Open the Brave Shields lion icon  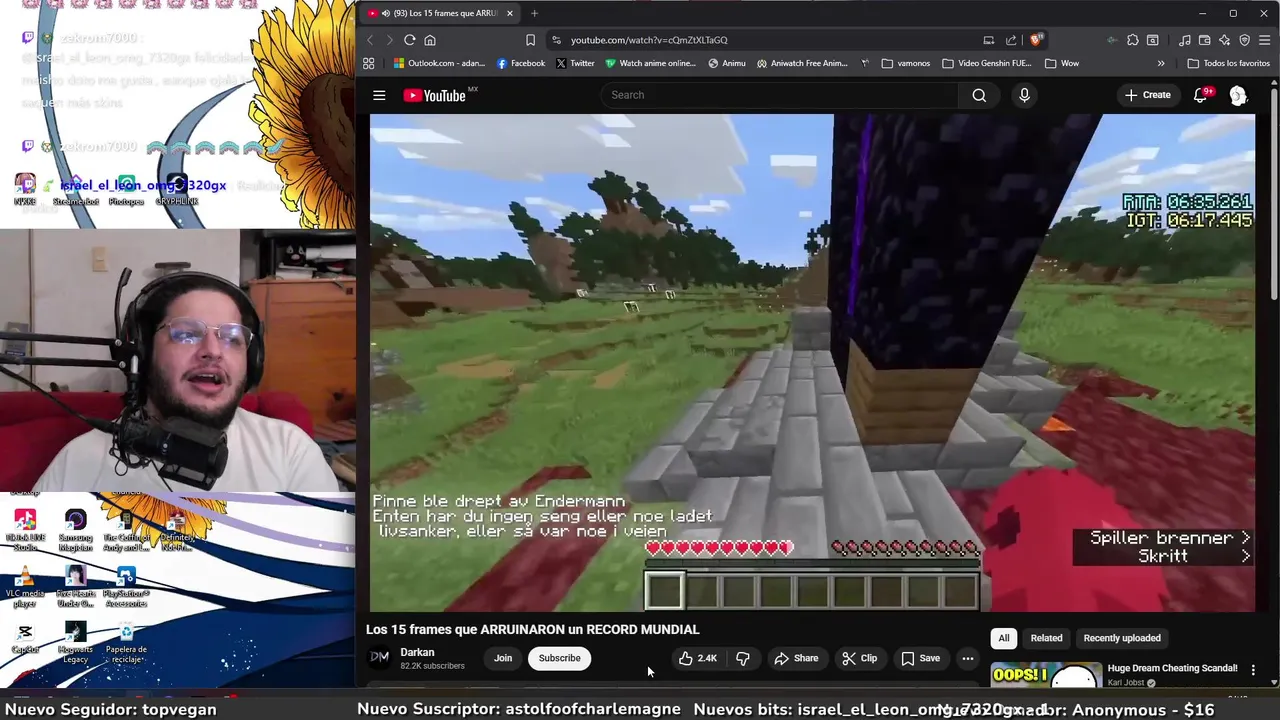[1036, 40]
